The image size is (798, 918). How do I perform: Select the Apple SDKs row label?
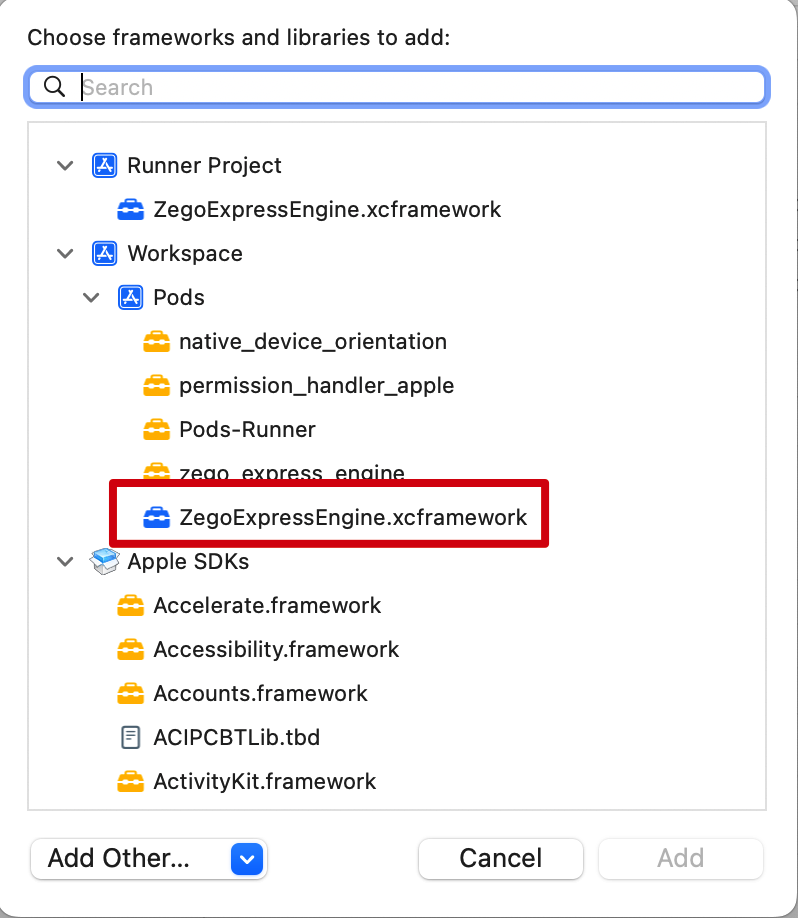[x=188, y=561]
